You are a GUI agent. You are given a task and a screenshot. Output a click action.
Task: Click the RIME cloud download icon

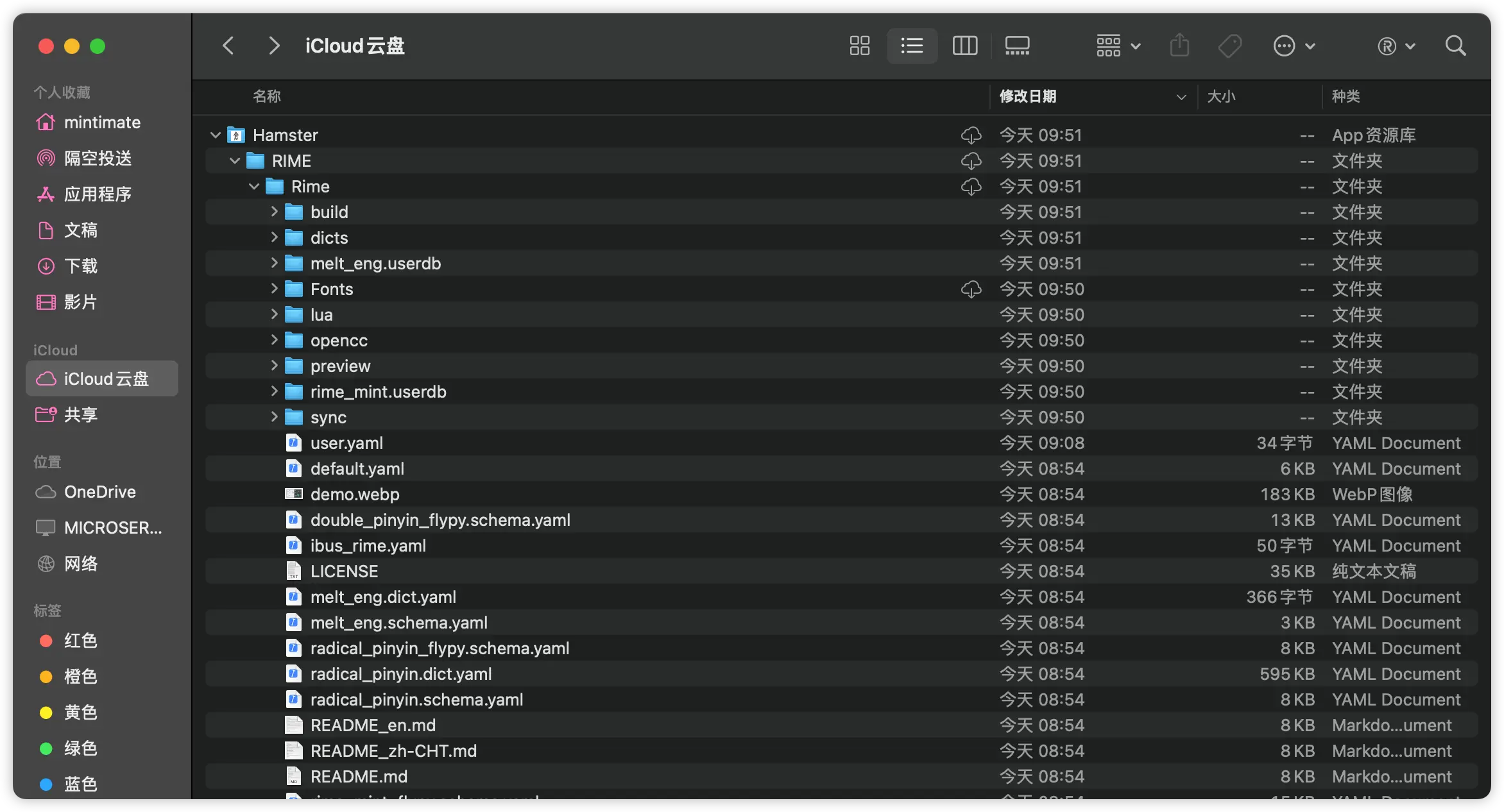971,160
